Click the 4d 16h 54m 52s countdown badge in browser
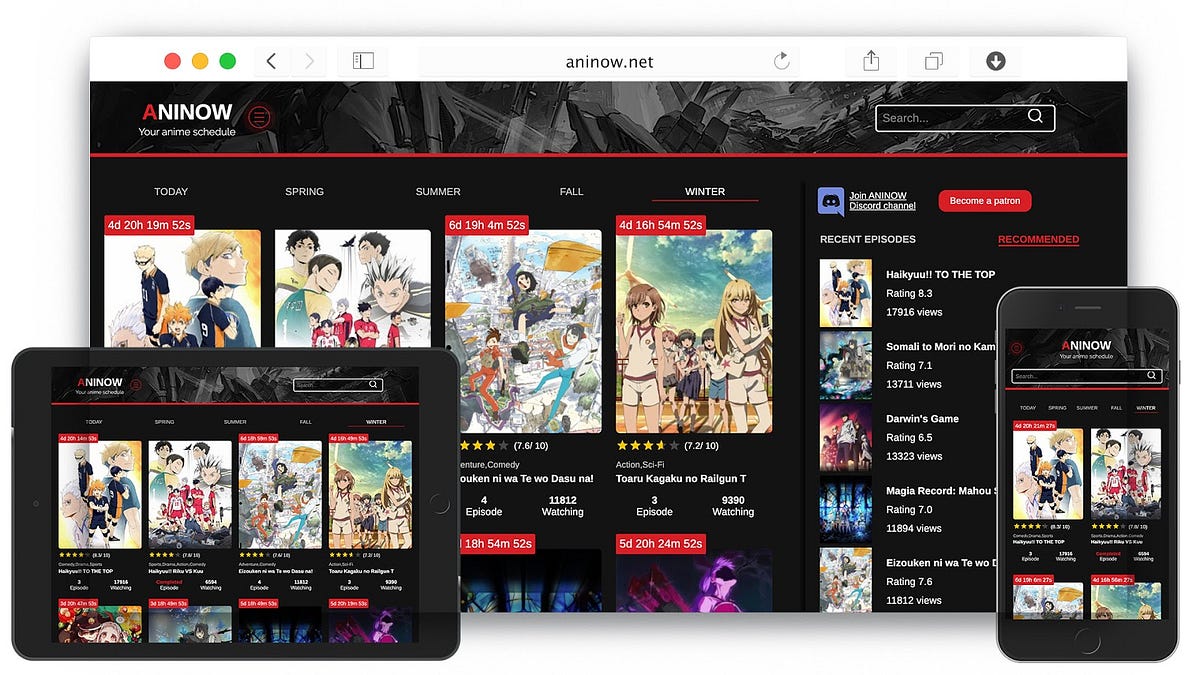Image resolution: width=1200 pixels, height=675 pixels. 661,225
